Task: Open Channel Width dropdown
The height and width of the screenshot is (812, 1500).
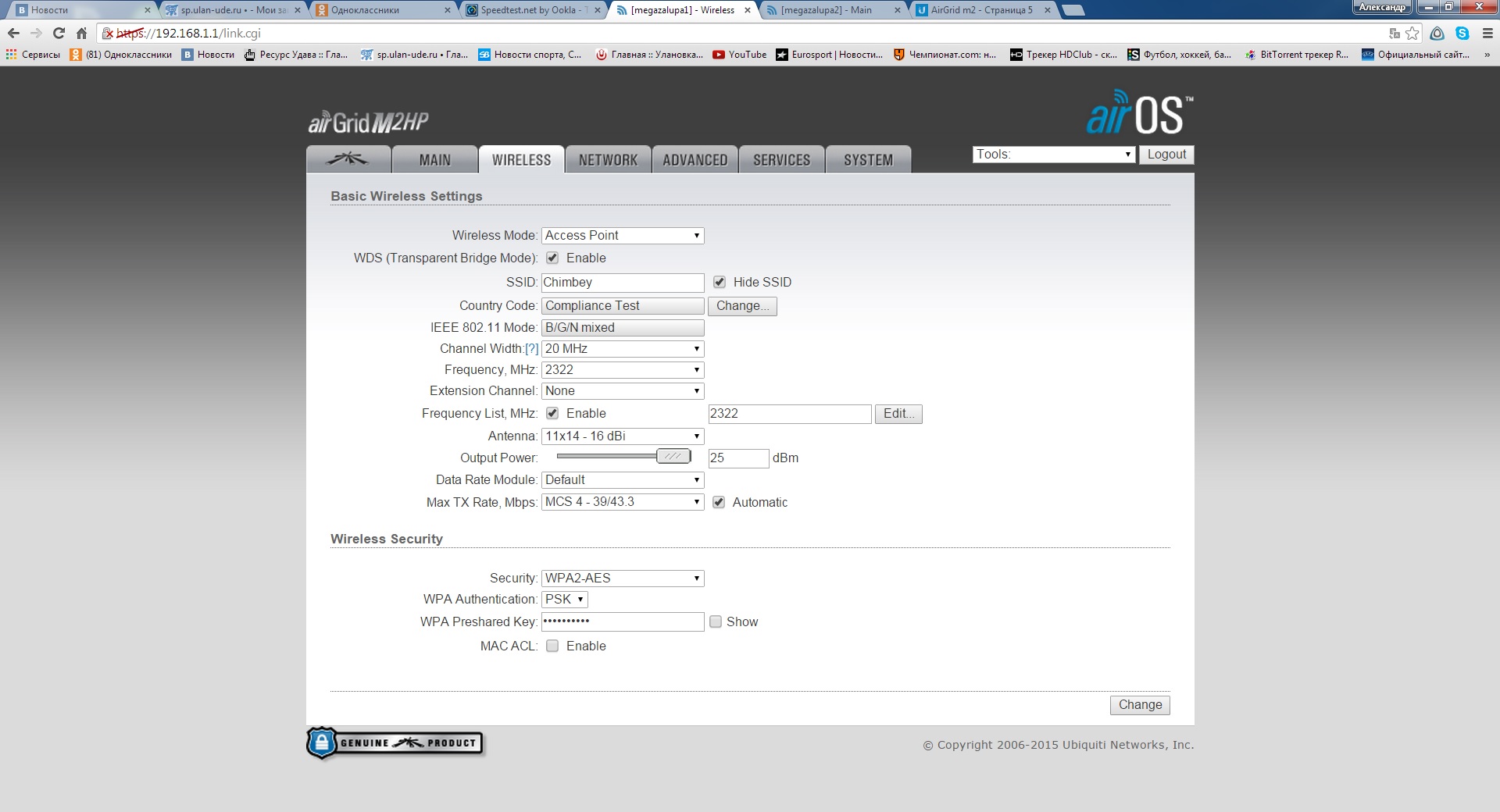Action: 623,349
